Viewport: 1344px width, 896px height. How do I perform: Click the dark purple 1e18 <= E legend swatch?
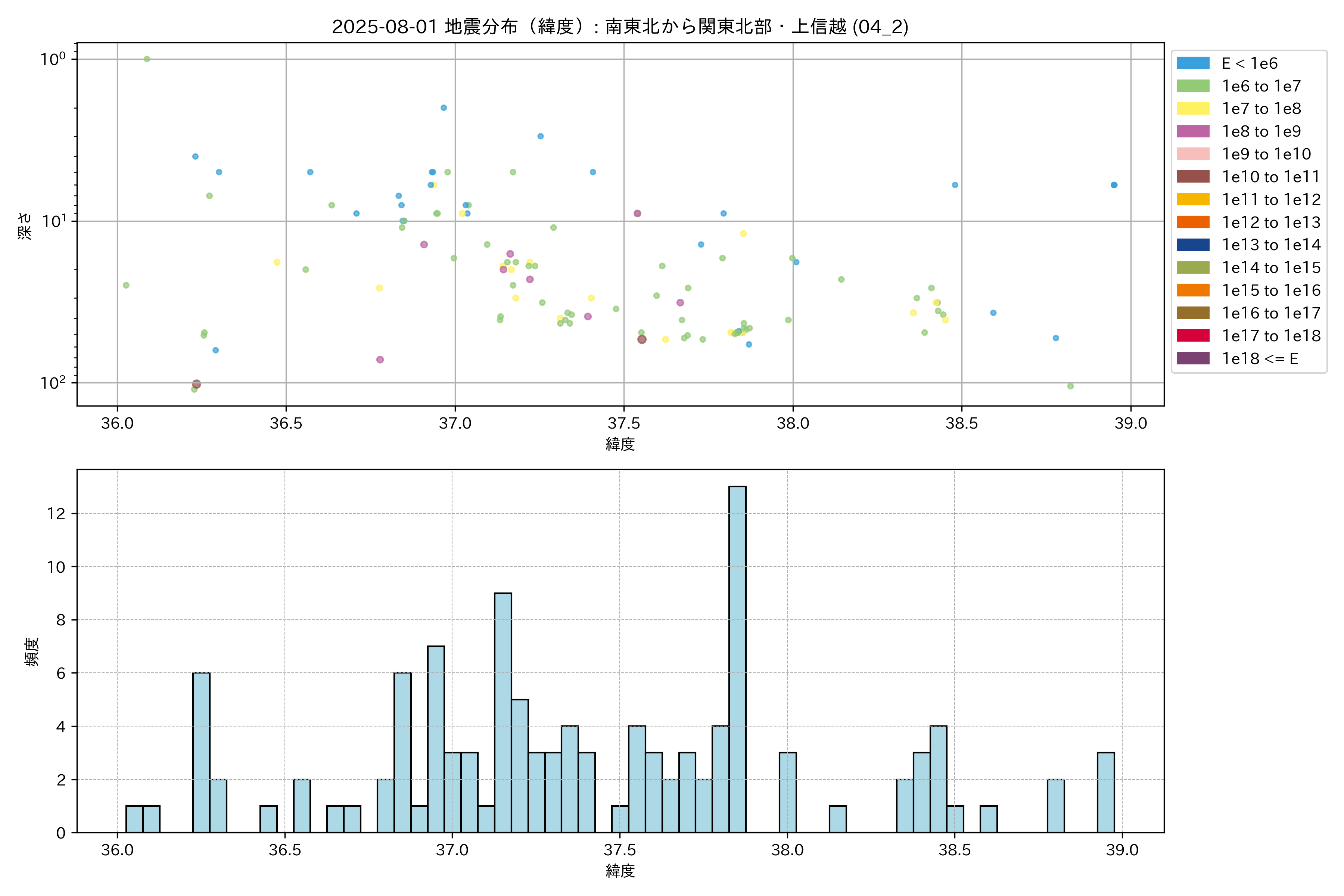(1192, 358)
